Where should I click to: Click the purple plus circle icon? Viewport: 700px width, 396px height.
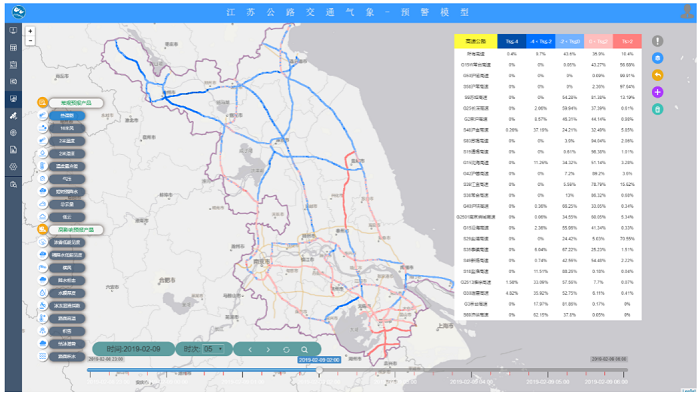[x=657, y=92]
